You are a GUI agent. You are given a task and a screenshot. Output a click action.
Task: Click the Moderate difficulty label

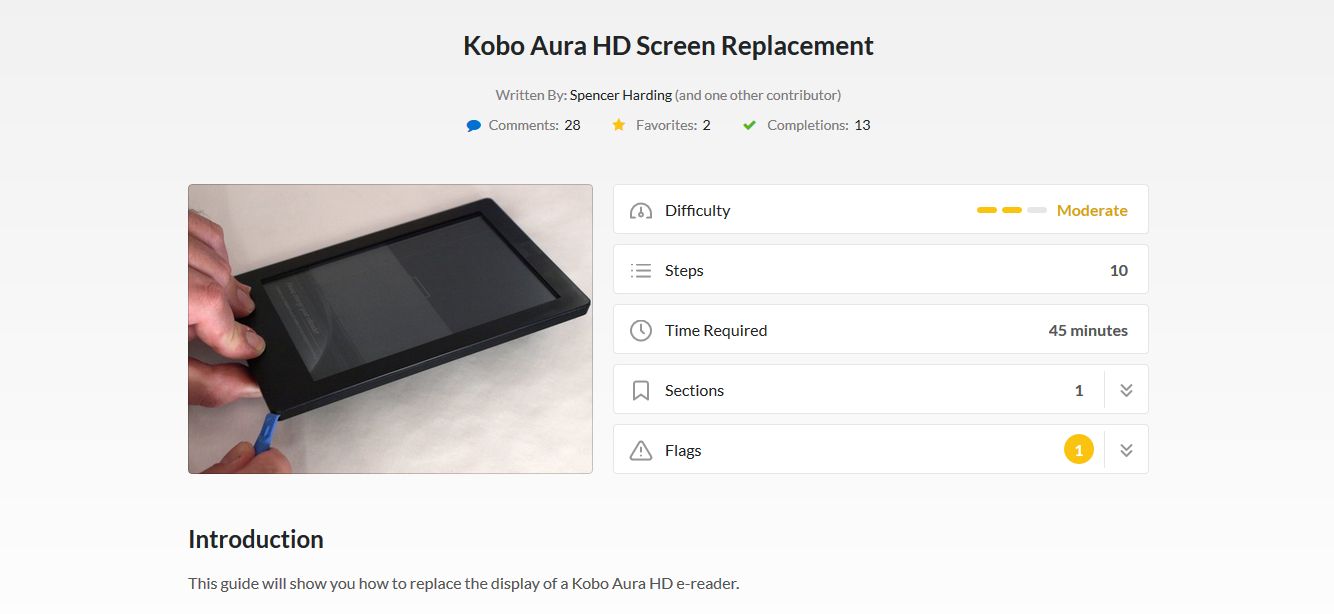click(x=1092, y=210)
